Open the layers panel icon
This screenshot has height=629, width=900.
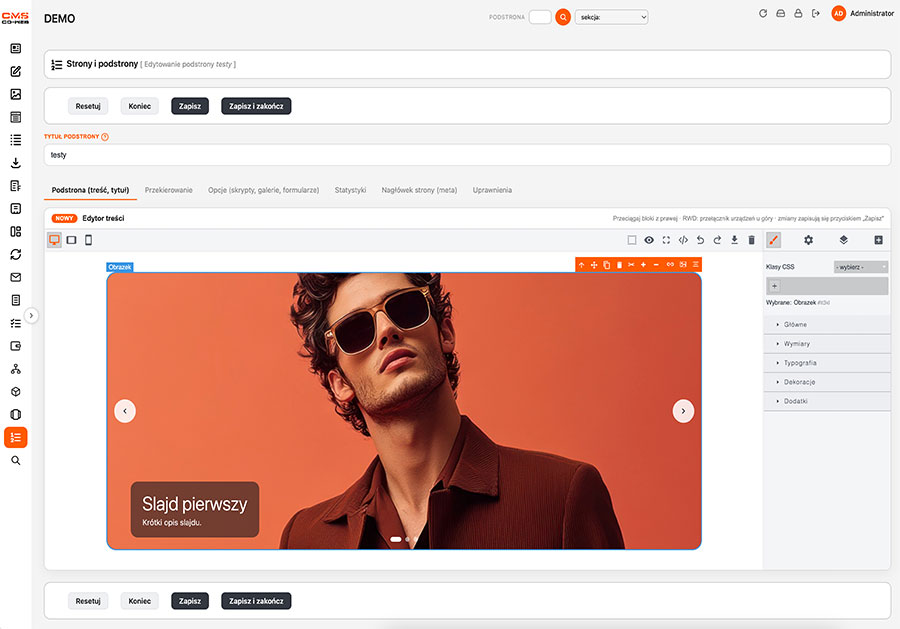pos(843,240)
